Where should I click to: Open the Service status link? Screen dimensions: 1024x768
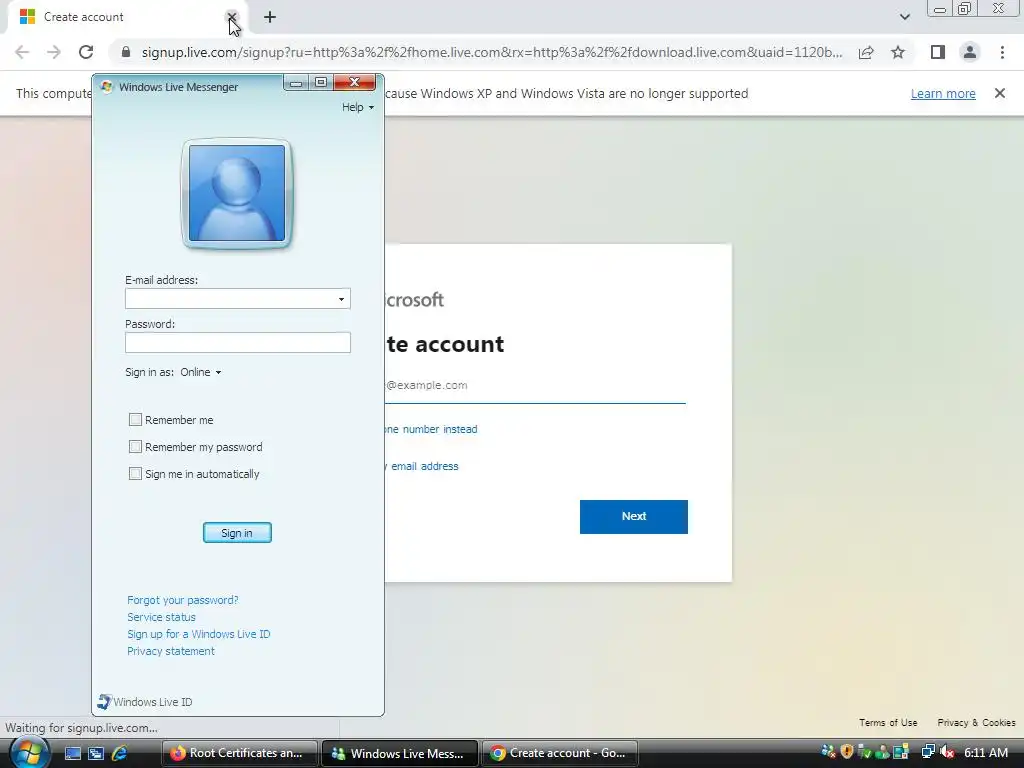[161, 617]
